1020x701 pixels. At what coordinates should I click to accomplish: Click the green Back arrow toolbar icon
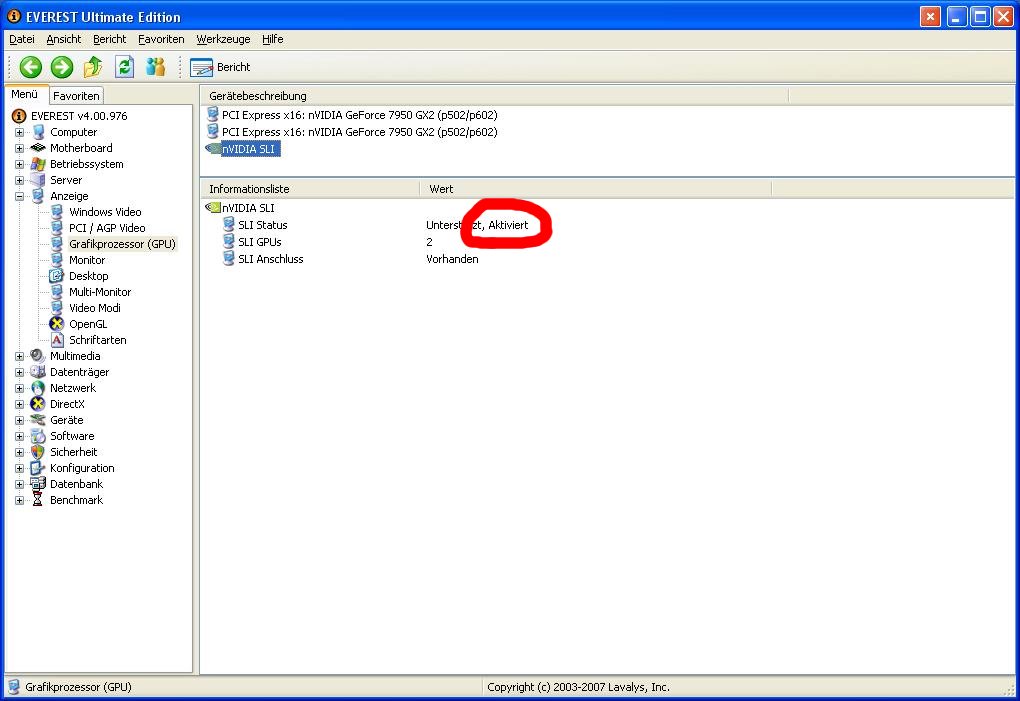click(x=31, y=67)
